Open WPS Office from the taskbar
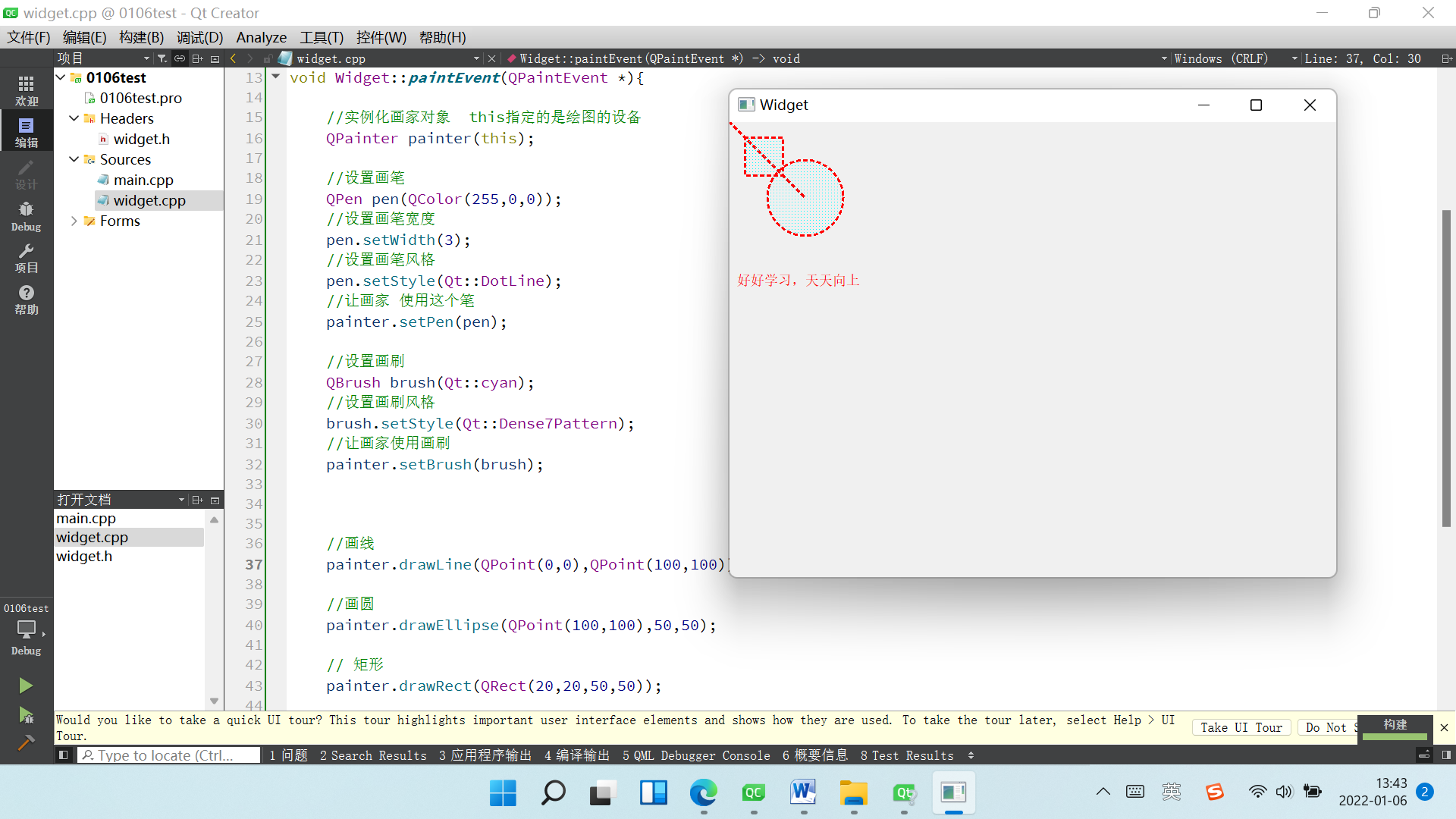The height and width of the screenshot is (819, 1456). point(803,792)
